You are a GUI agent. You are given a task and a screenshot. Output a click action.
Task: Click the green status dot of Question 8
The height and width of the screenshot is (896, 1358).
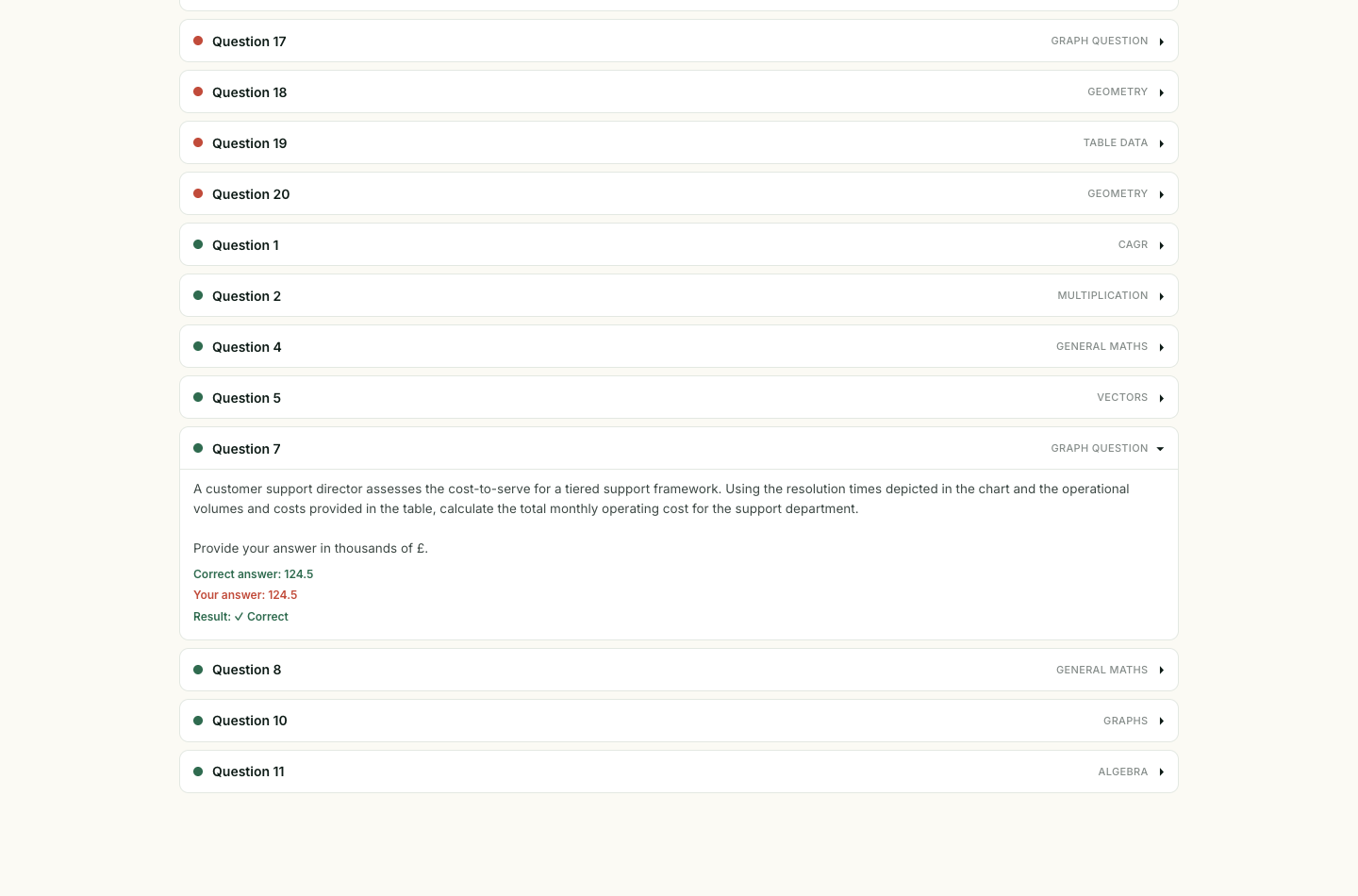(198, 670)
